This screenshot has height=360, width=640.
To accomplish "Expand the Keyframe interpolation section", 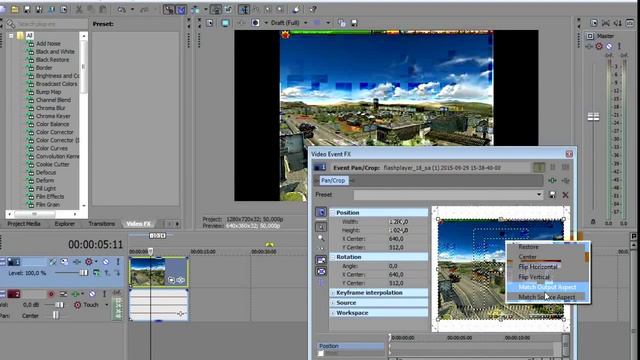I will tap(333, 293).
